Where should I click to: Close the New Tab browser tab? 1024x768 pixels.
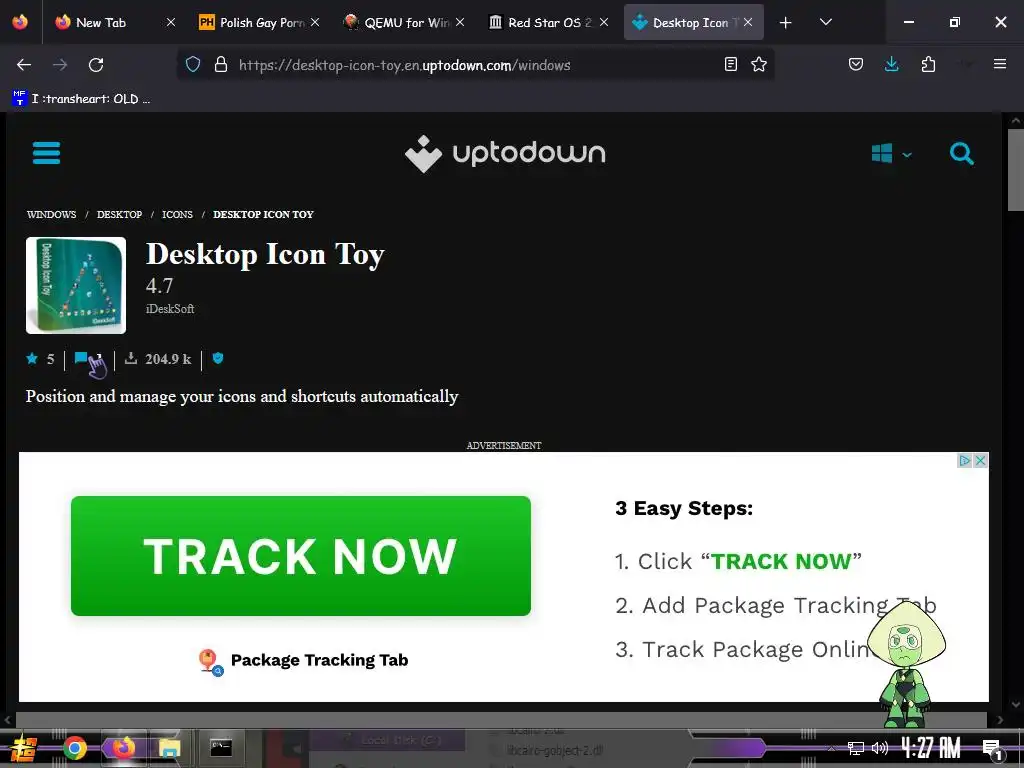click(170, 22)
